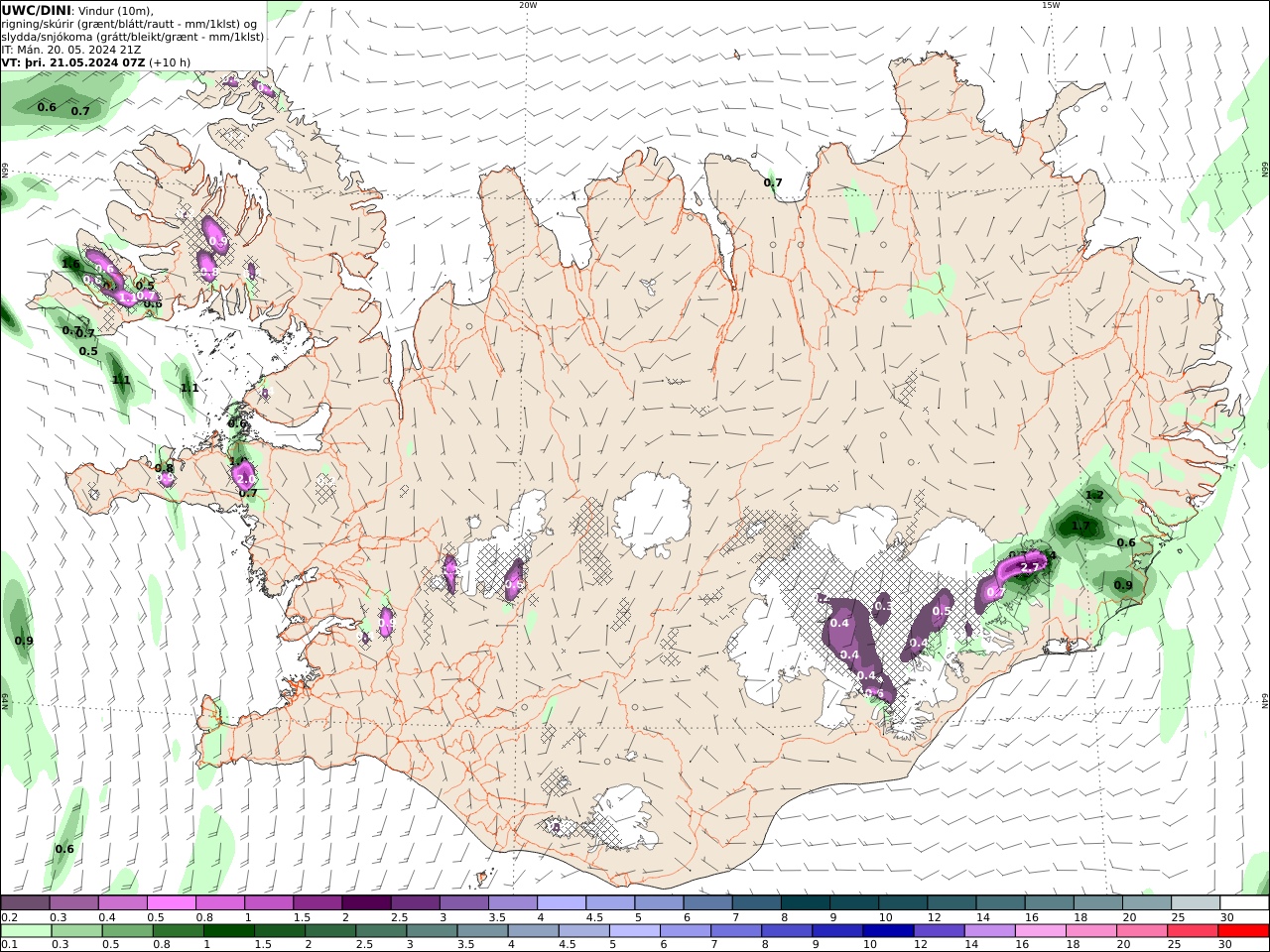This screenshot has height=952, width=1270.
Task: Pick the bright red 30 rain scale swatch
Action: (x=1243, y=931)
